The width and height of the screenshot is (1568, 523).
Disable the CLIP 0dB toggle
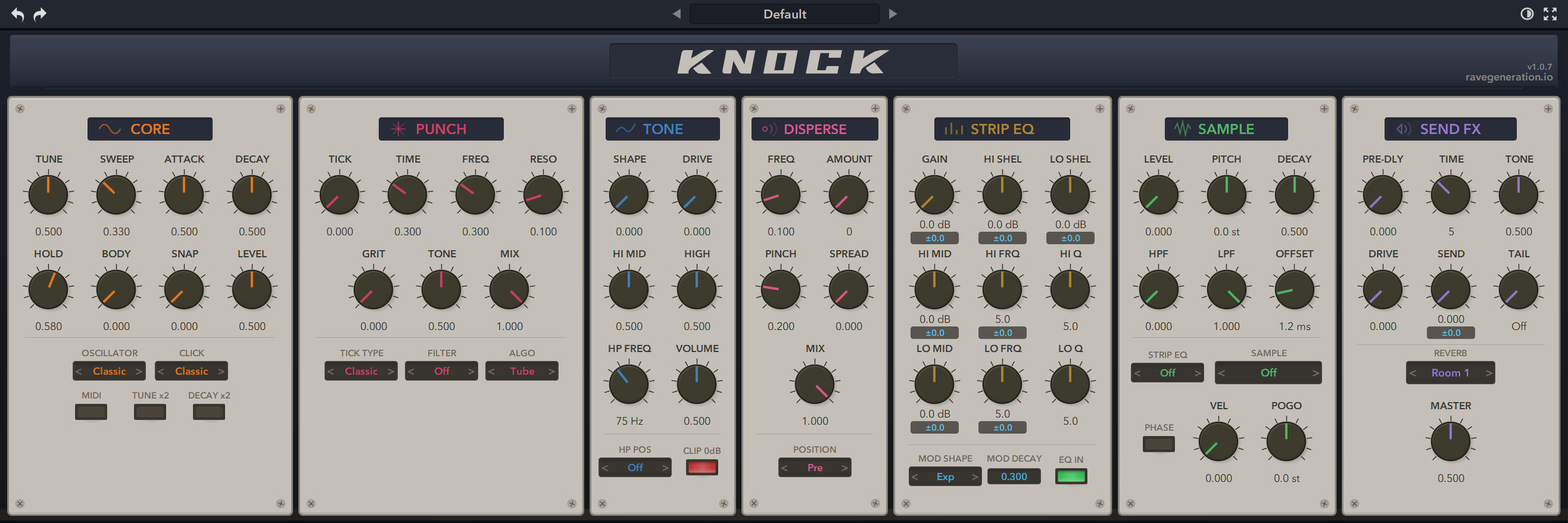pos(701,467)
